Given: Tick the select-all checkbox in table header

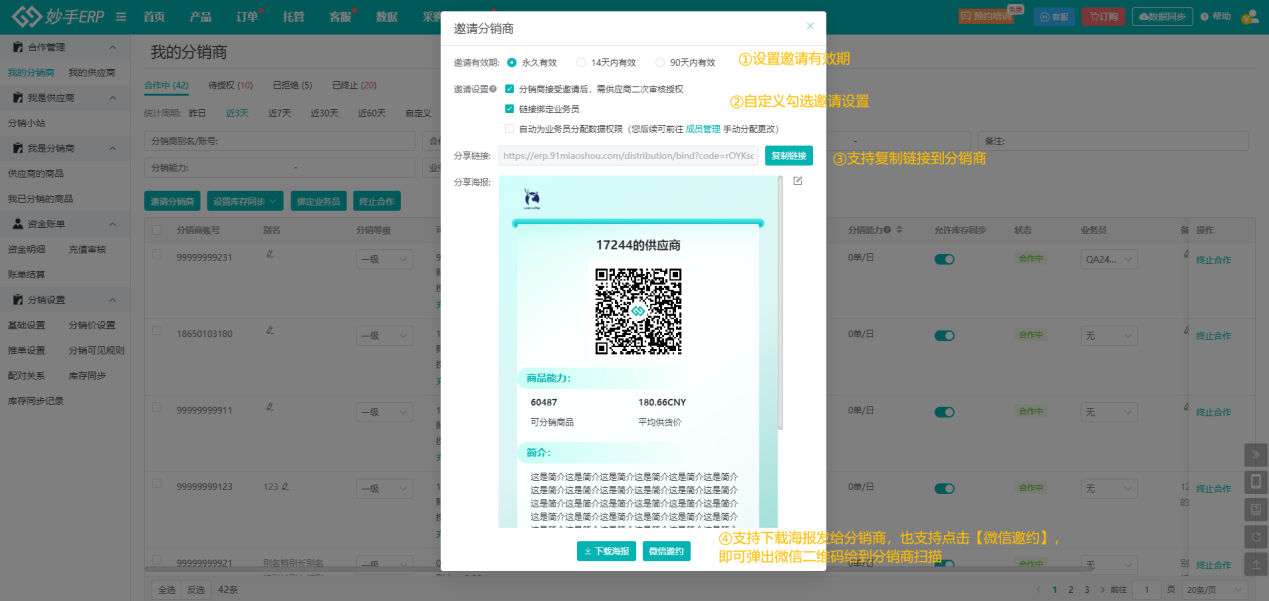Looking at the screenshot, I should 157,230.
